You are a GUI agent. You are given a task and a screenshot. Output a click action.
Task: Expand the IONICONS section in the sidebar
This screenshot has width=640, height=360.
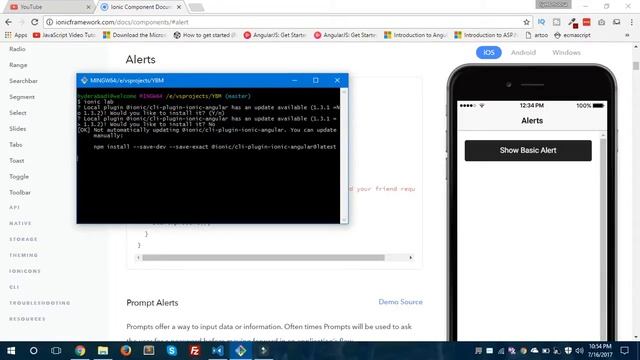pos(25,271)
